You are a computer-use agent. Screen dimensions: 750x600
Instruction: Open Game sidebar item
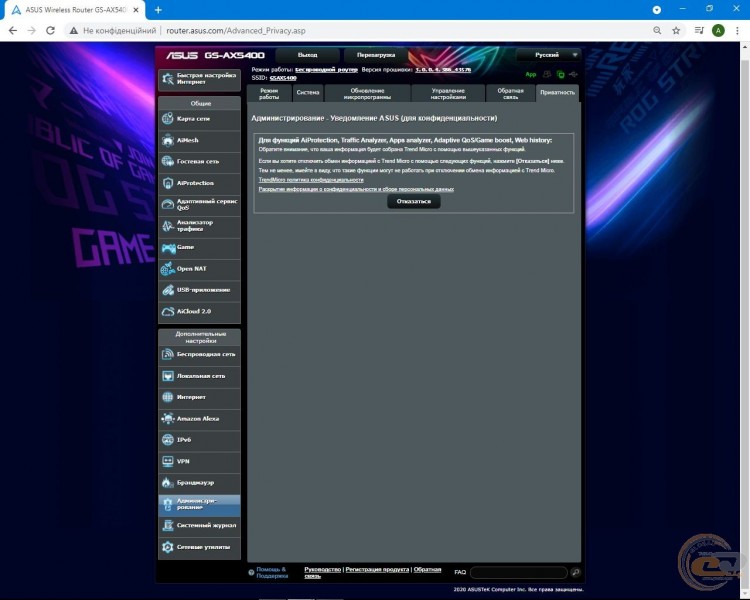point(199,247)
